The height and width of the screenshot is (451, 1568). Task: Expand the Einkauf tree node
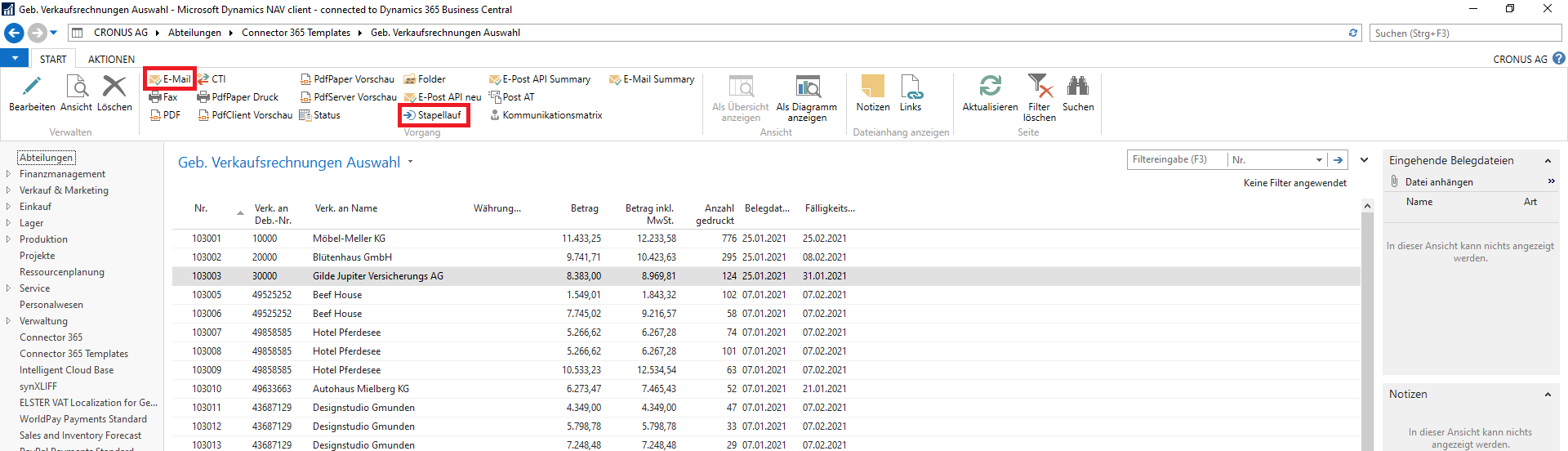(8, 207)
